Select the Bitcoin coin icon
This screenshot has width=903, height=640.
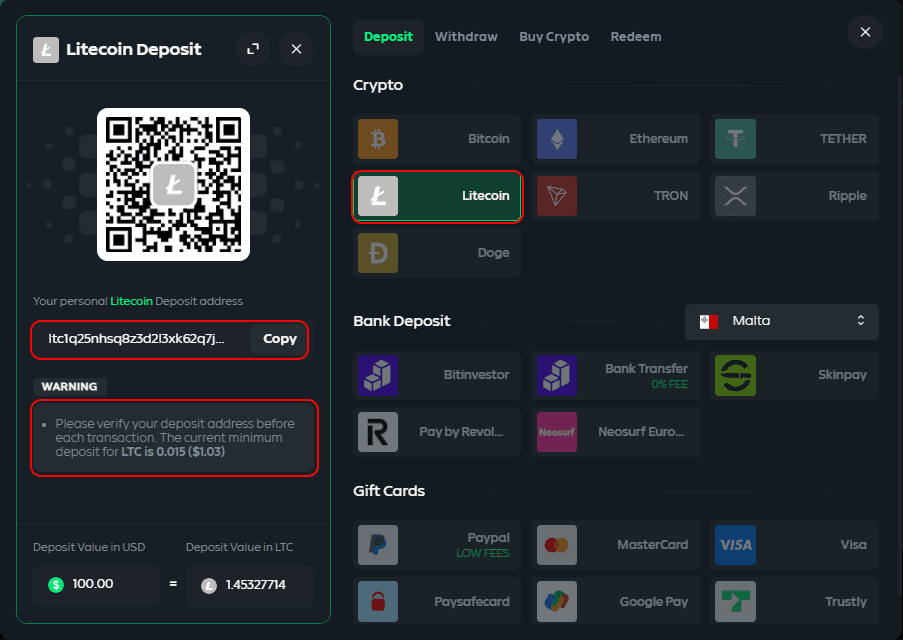(x=378, y=139)
